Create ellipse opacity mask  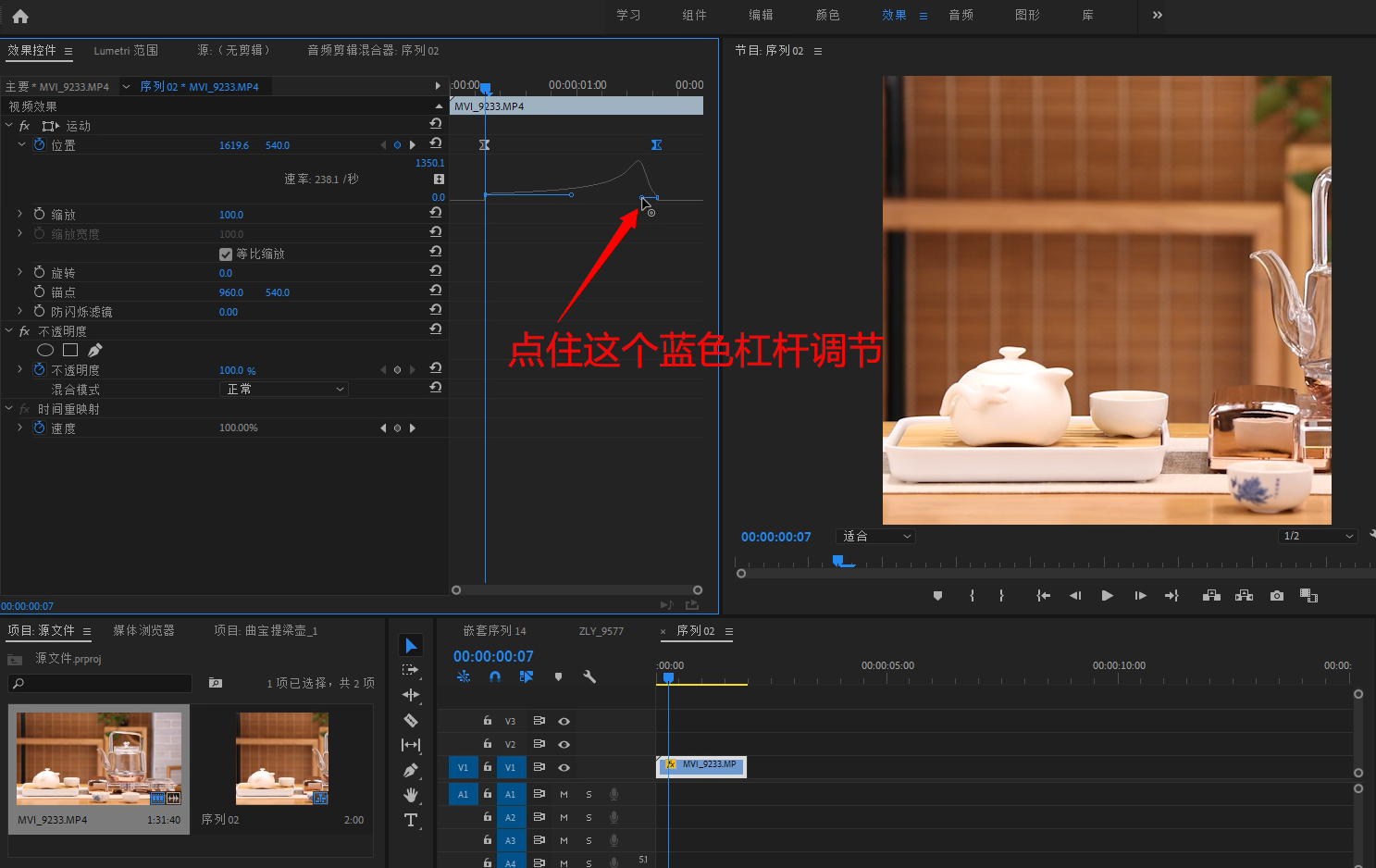45,350
